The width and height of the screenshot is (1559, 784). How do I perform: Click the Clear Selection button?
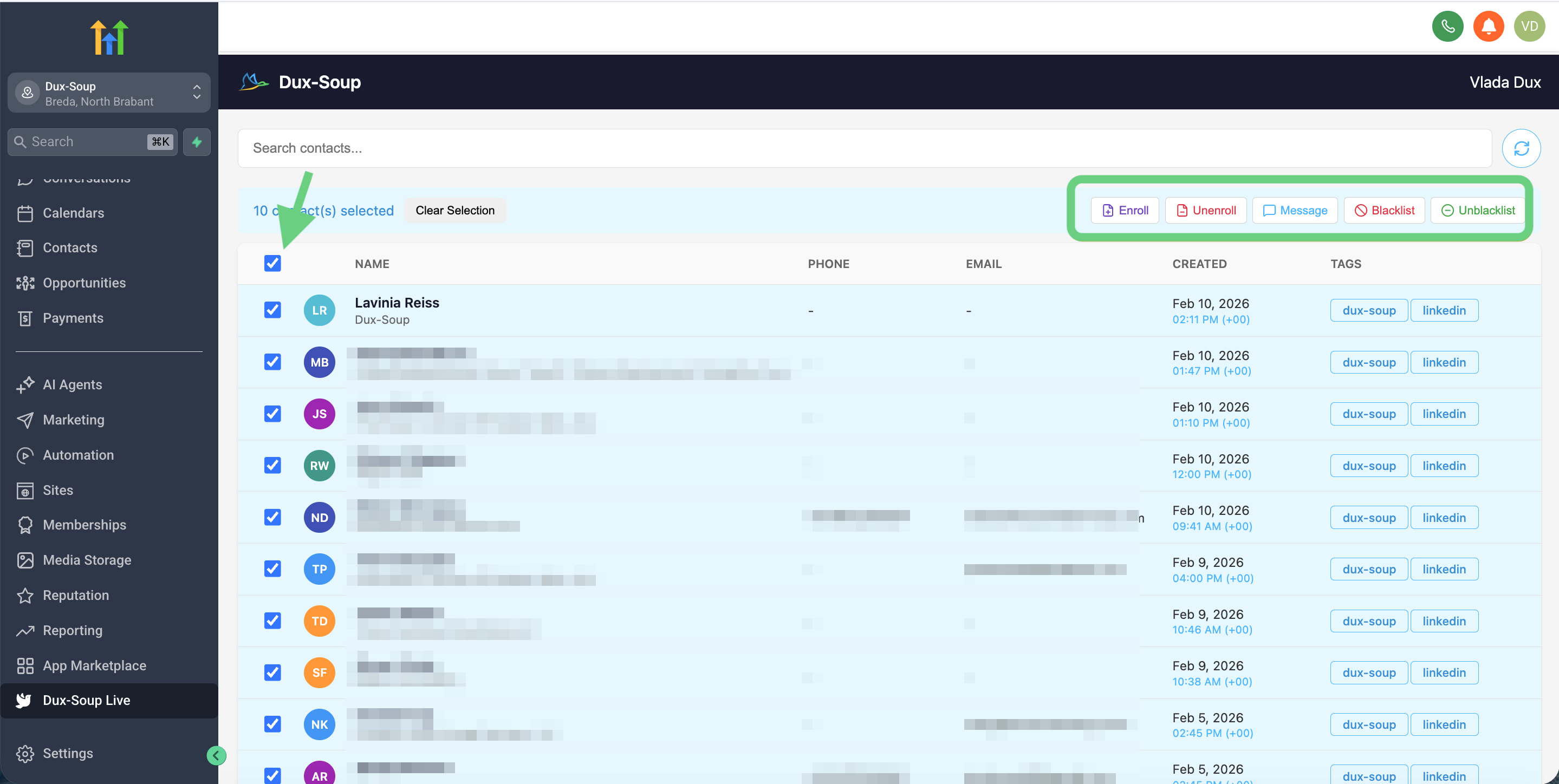click(x=454, y=211)
